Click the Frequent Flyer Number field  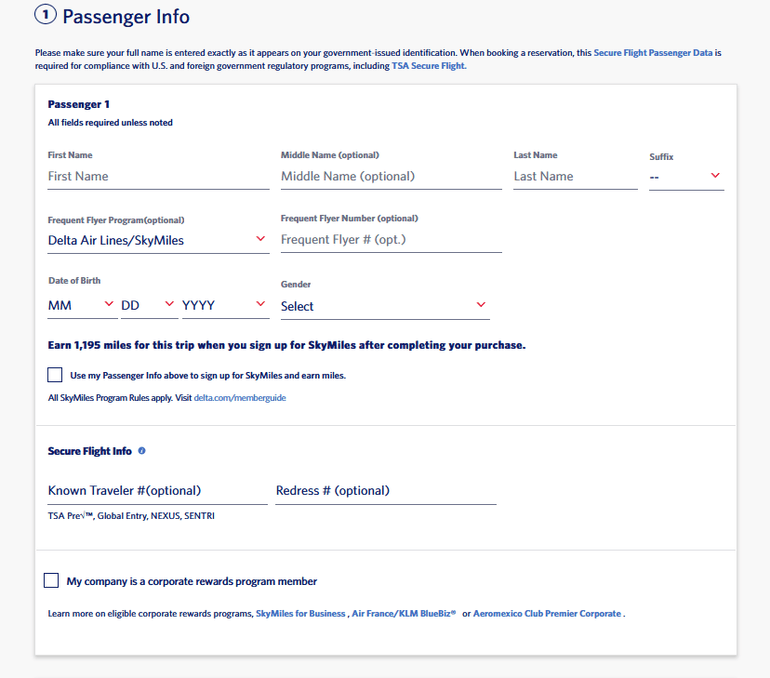(x=391, y=240)
